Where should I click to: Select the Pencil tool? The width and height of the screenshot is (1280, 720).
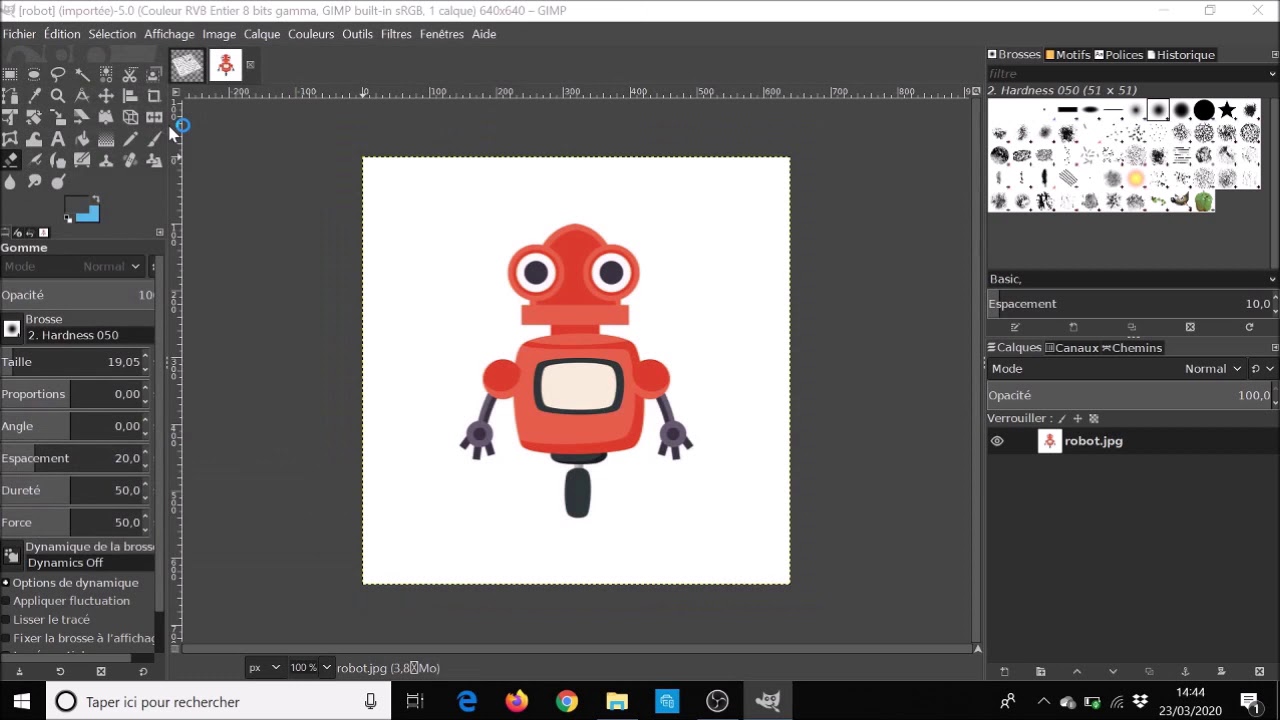pyautogui.click(x=130, y=139)
